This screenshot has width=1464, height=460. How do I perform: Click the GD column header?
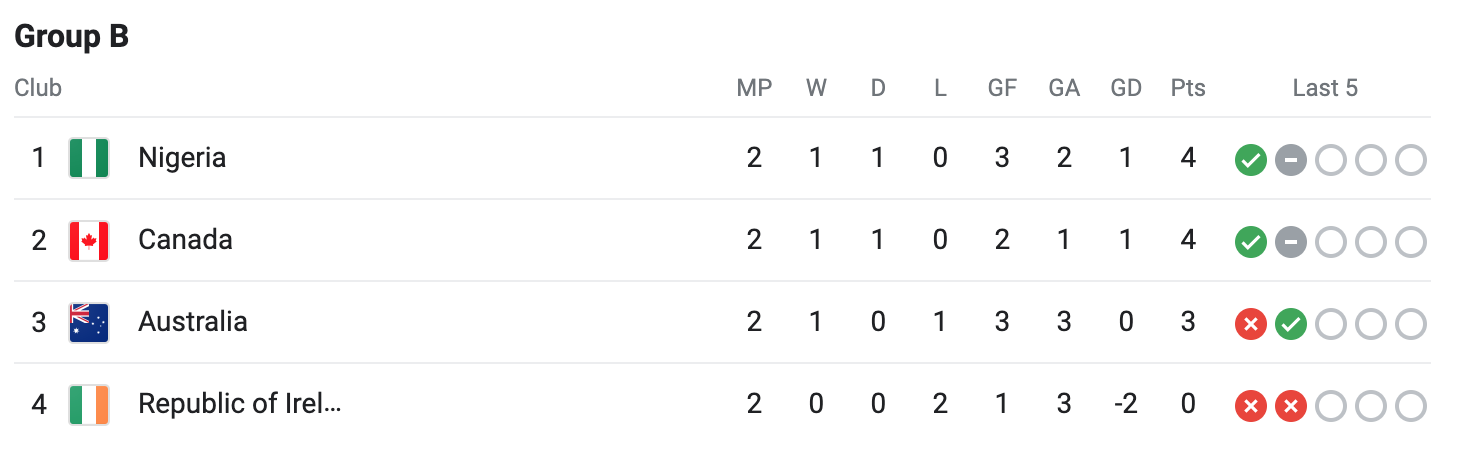[1126, 88]
